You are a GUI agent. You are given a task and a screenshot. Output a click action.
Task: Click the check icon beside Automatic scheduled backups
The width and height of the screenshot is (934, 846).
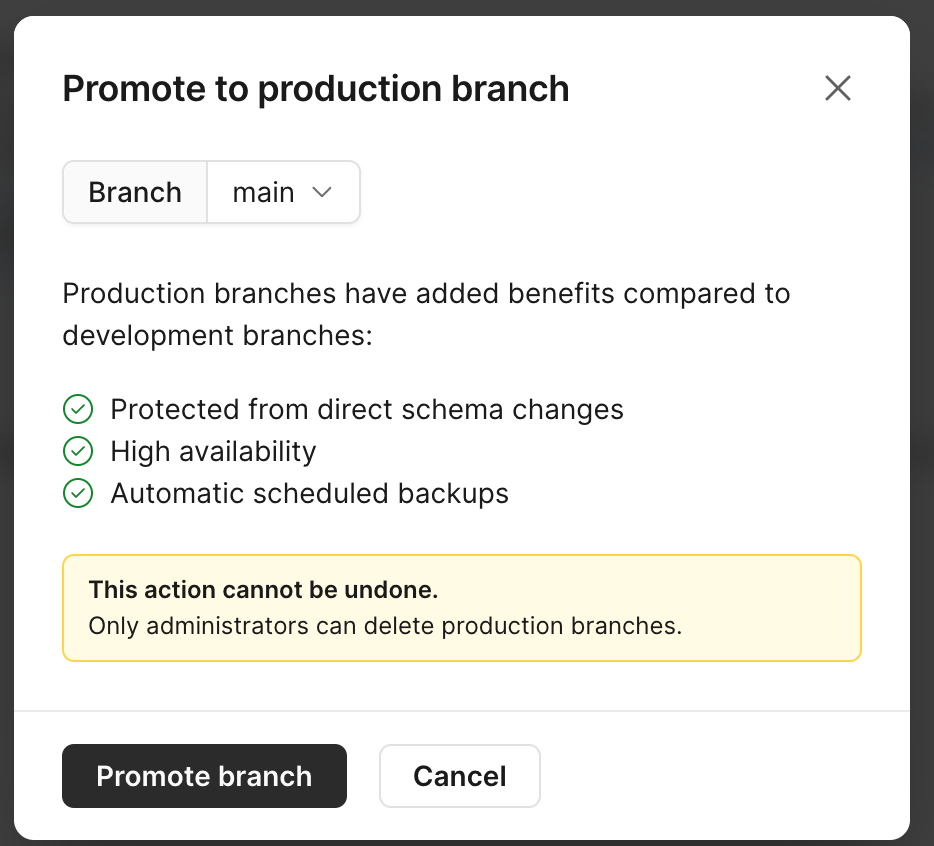(x=78, y=493)
